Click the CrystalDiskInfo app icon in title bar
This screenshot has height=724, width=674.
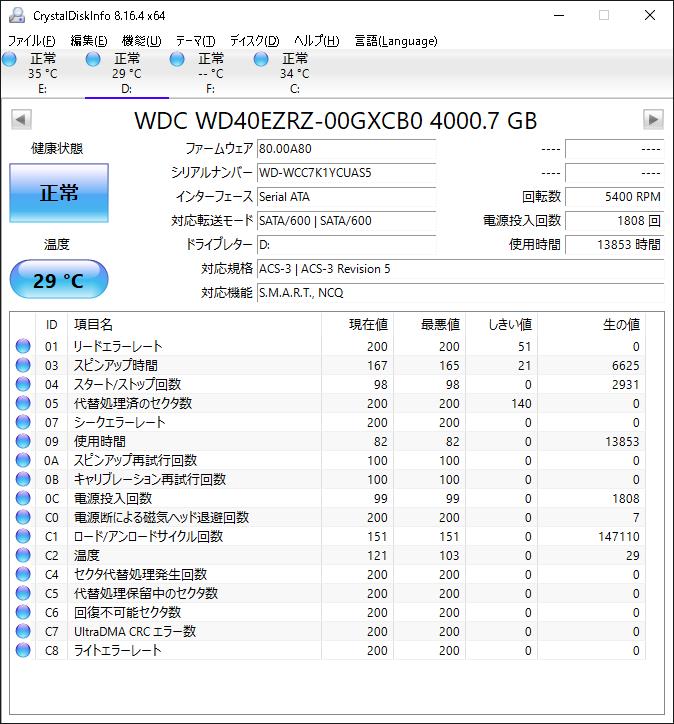click(x=17, y=15)
